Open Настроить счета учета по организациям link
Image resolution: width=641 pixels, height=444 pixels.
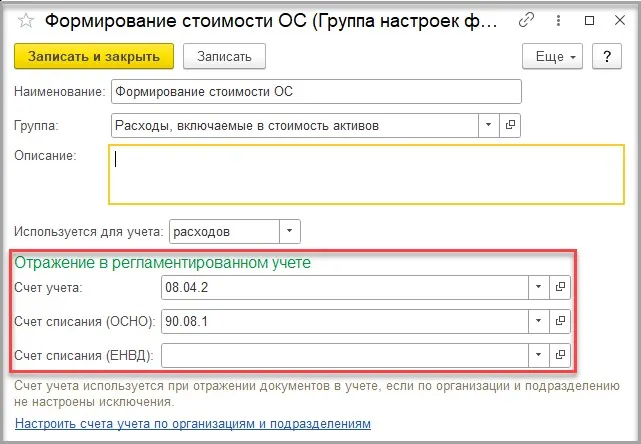click(192, 424)
